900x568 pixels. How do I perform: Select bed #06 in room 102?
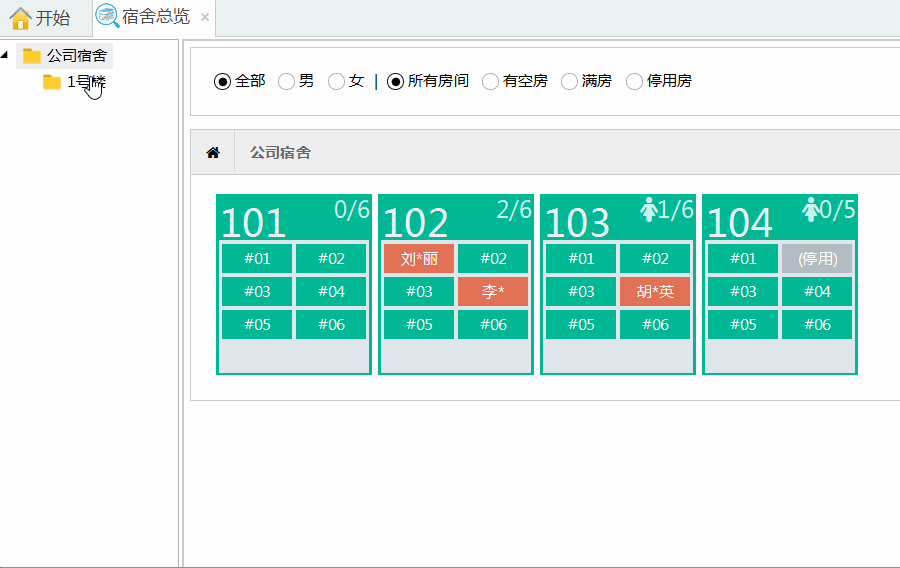493,325
